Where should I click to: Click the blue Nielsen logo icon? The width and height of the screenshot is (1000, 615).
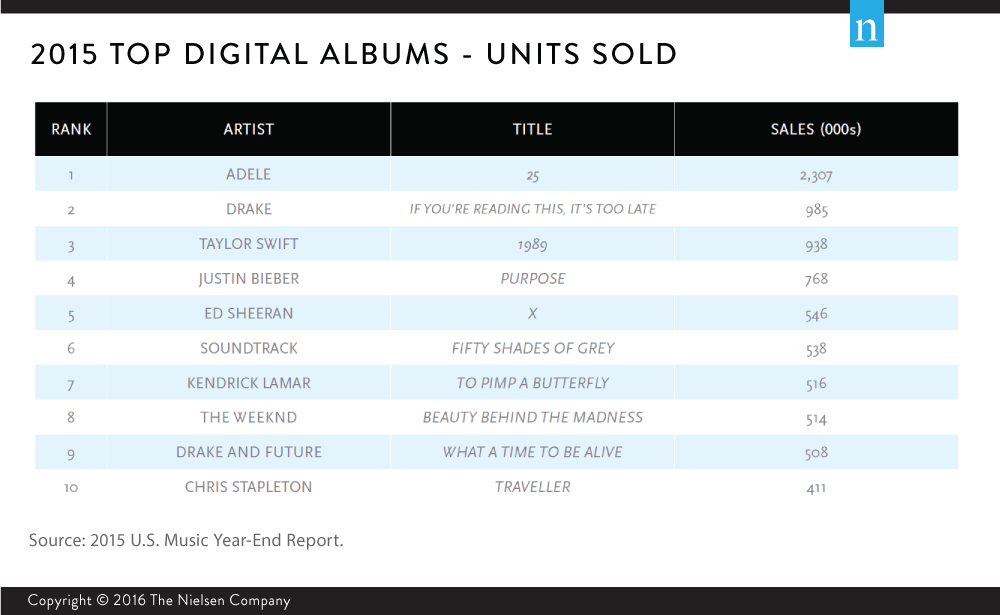click(867, 24)
